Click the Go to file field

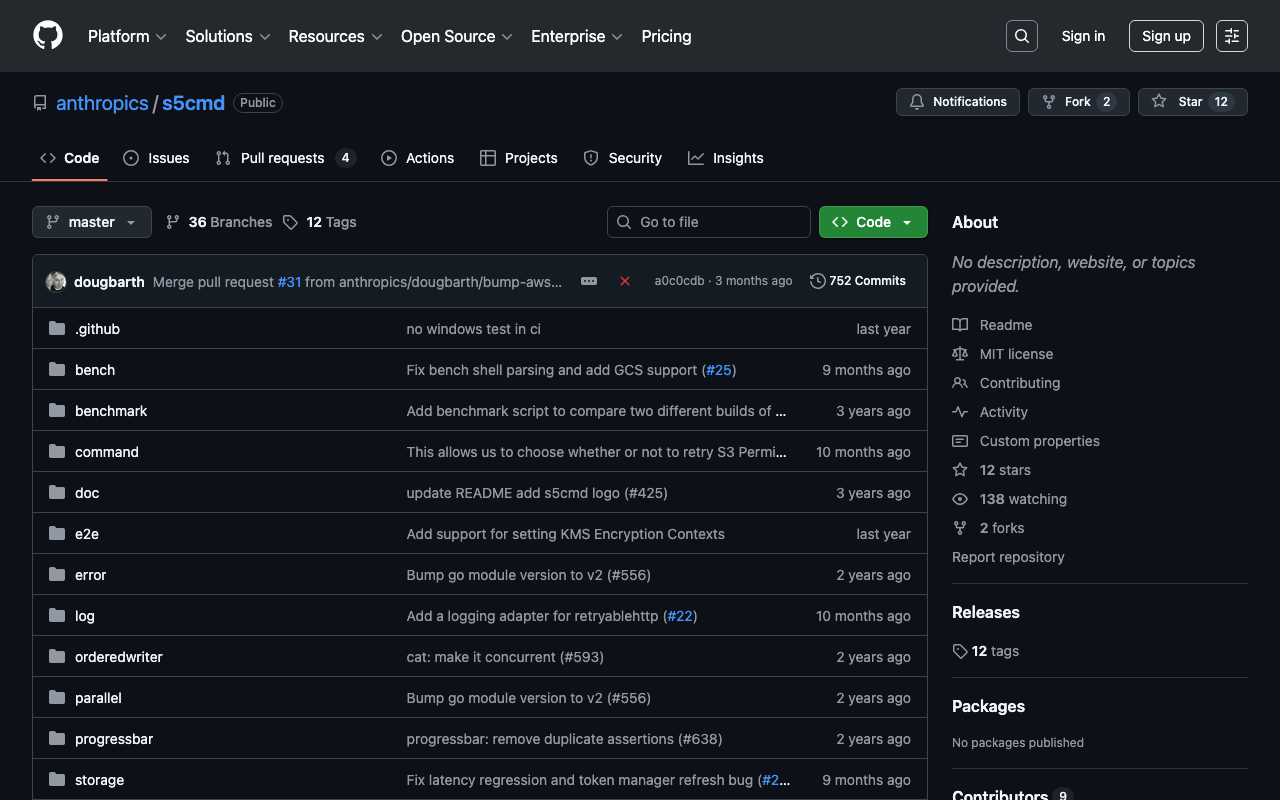709,222
